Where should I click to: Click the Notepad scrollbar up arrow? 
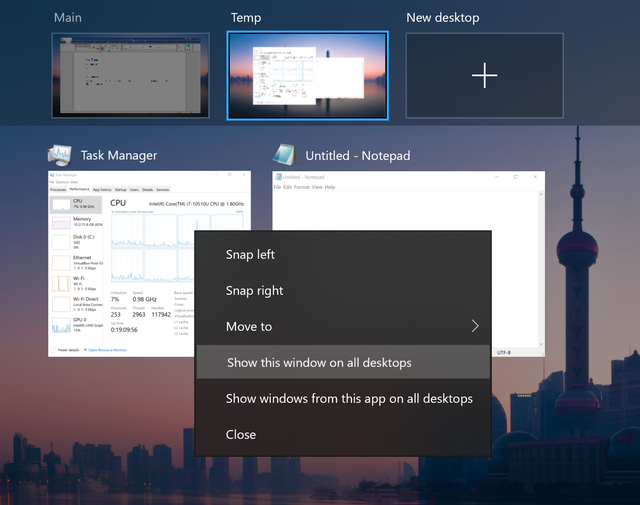pos(541,194)
